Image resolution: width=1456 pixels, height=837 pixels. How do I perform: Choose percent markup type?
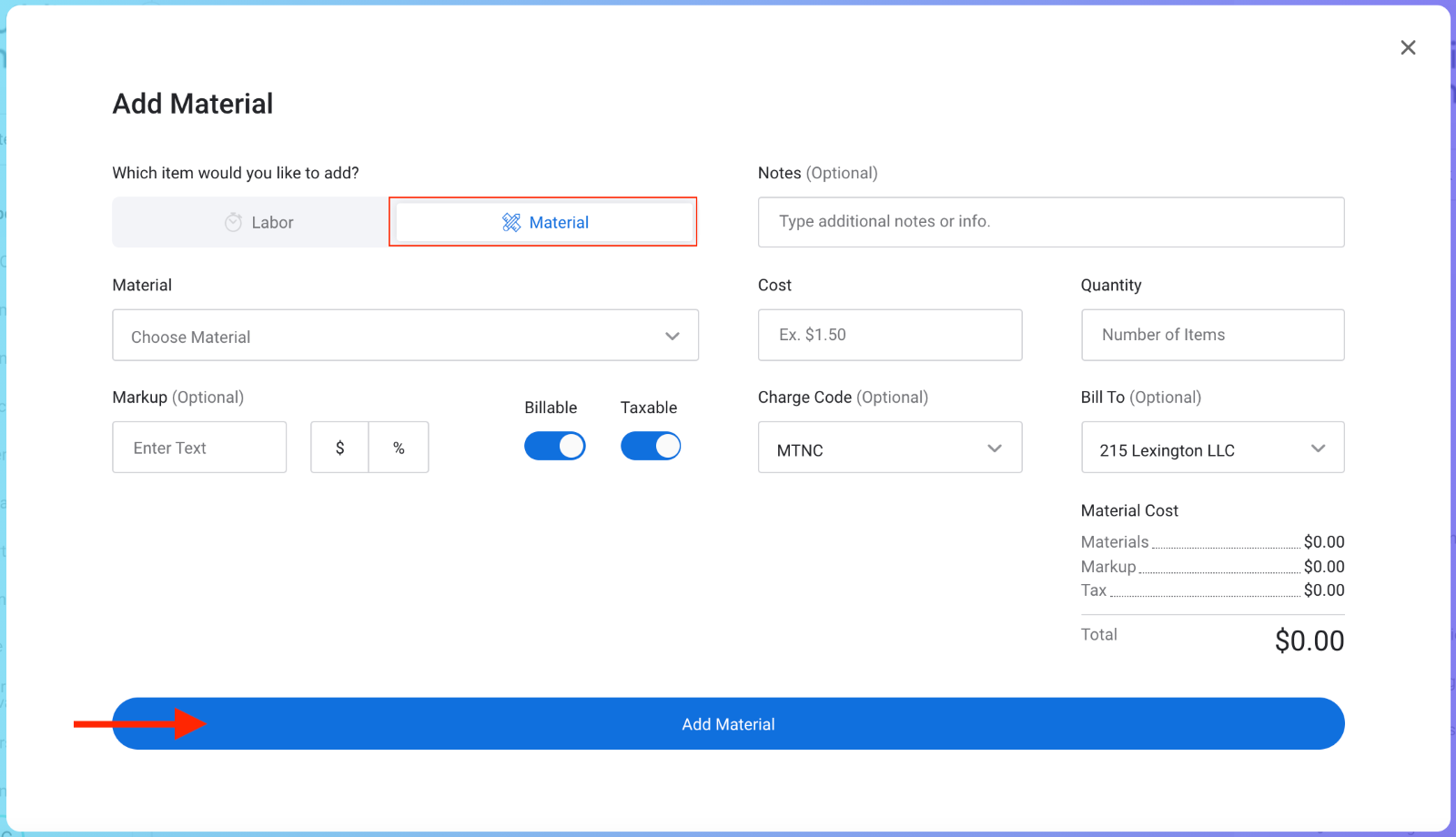[399, 448]
